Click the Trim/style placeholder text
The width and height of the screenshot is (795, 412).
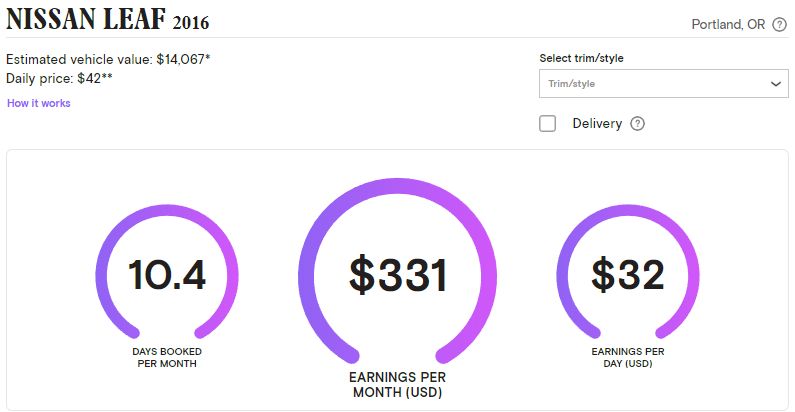pyautogui.click(x=571, y=84)
